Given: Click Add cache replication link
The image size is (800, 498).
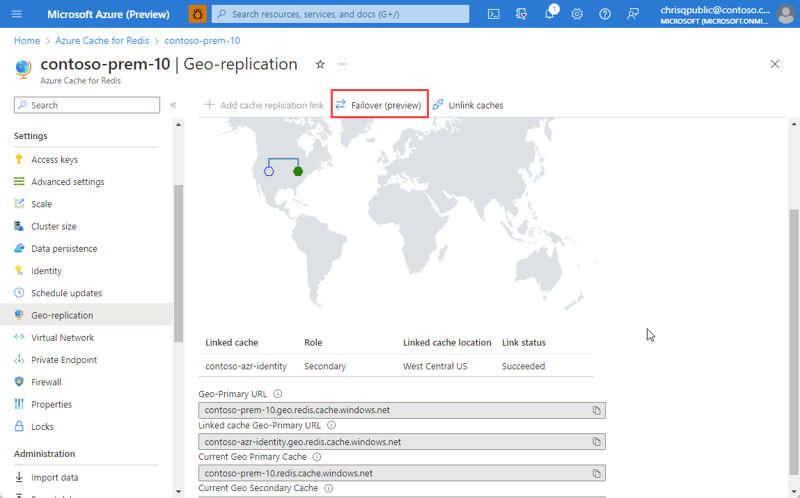Looking at the screenshot, I should (264, 105).
